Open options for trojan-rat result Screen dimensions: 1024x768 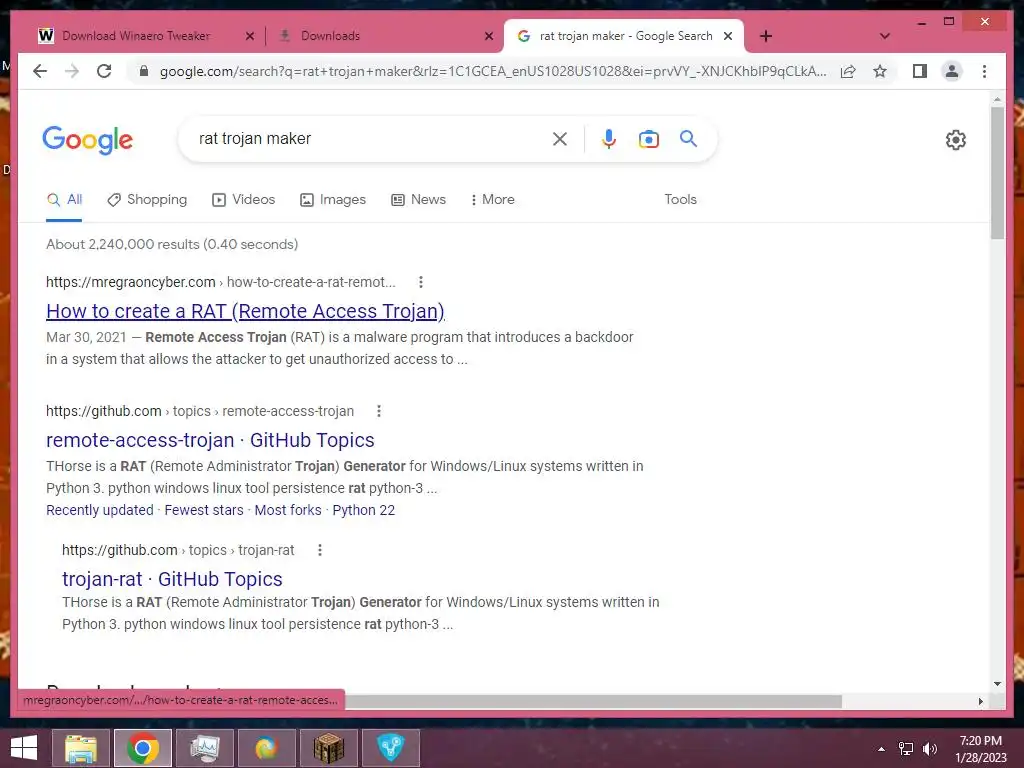coord(319,550)
